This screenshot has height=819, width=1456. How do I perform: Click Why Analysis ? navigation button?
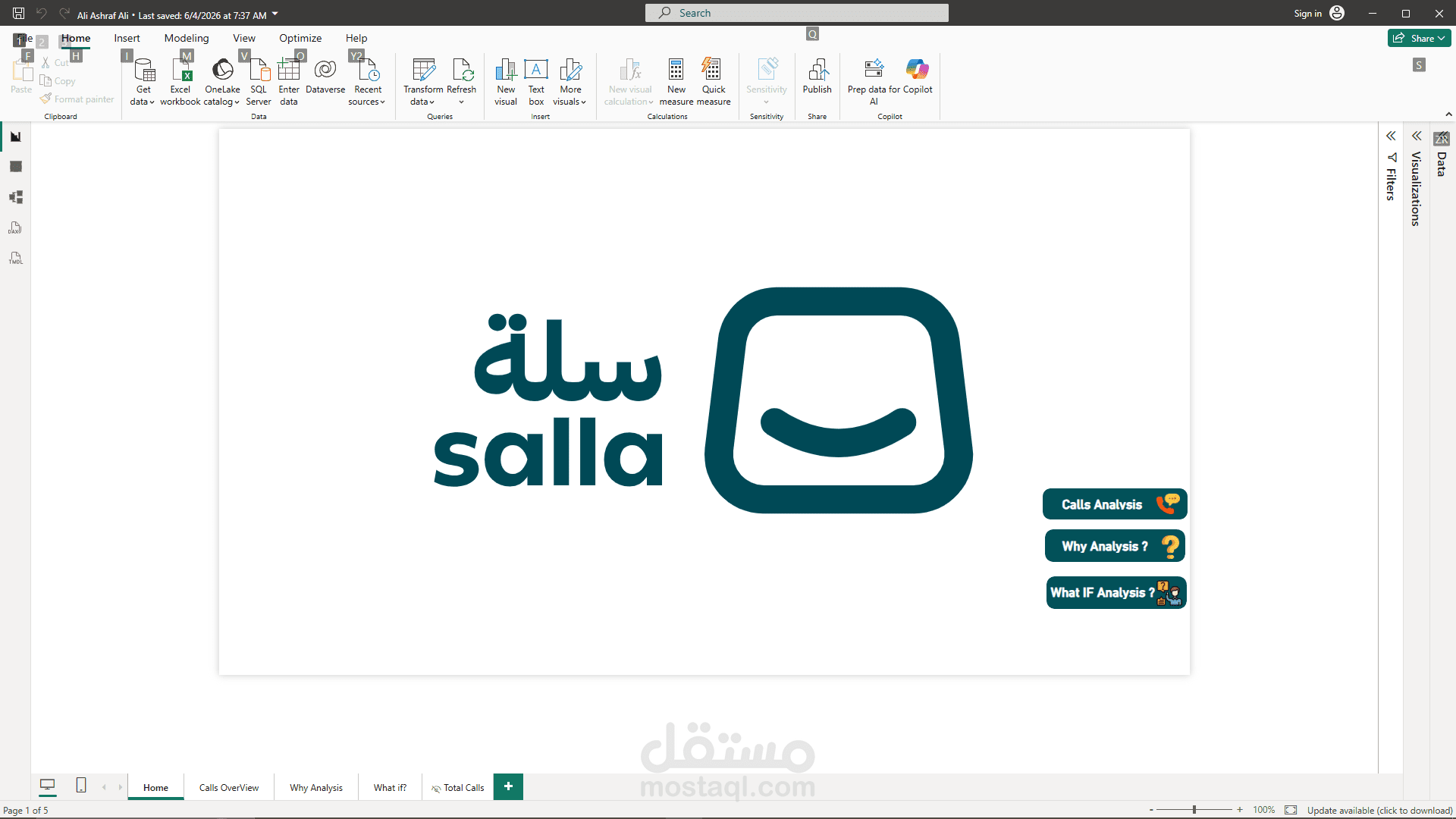pyautogui.click(x=1115, y=546)
